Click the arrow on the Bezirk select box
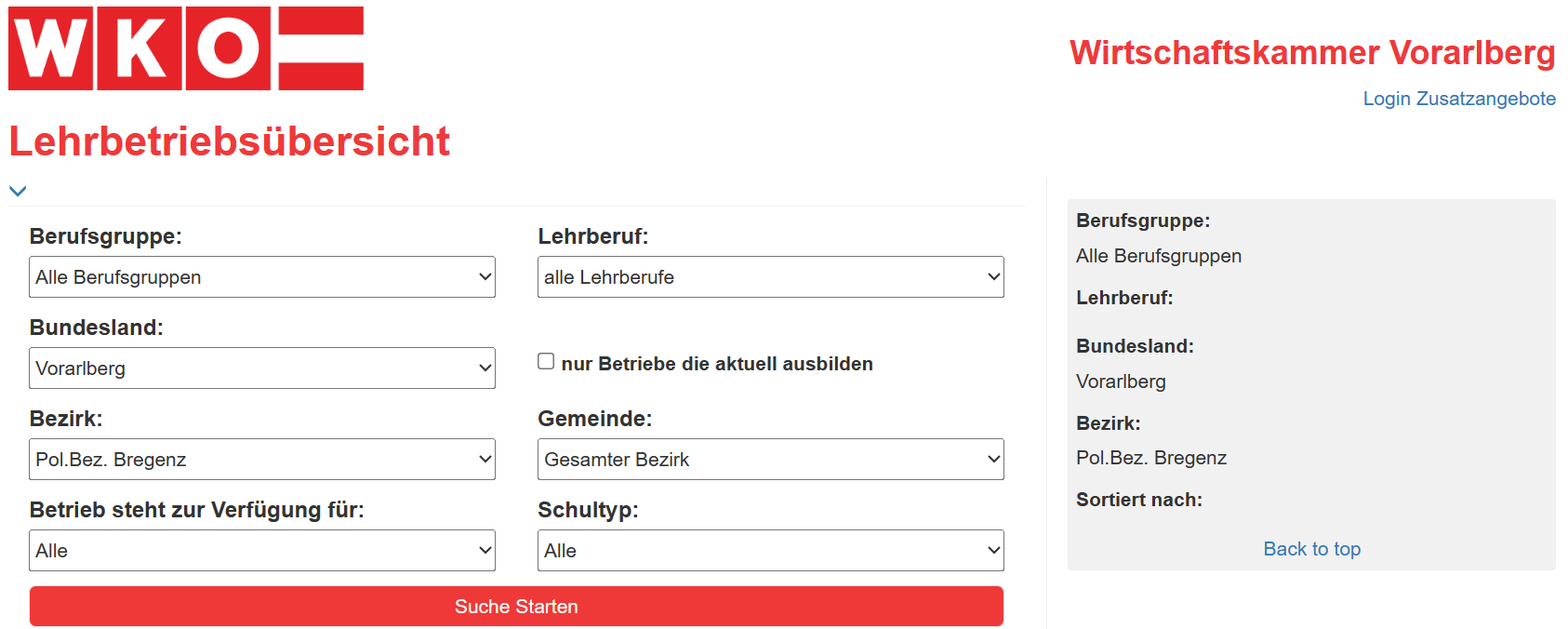 coord(485,460)
